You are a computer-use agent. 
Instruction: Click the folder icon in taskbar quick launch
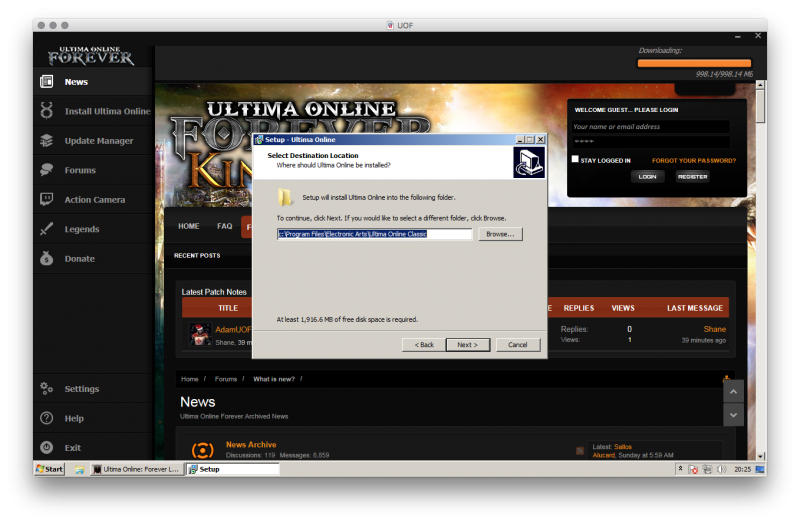pyautogui.click(x=80, y=469)
